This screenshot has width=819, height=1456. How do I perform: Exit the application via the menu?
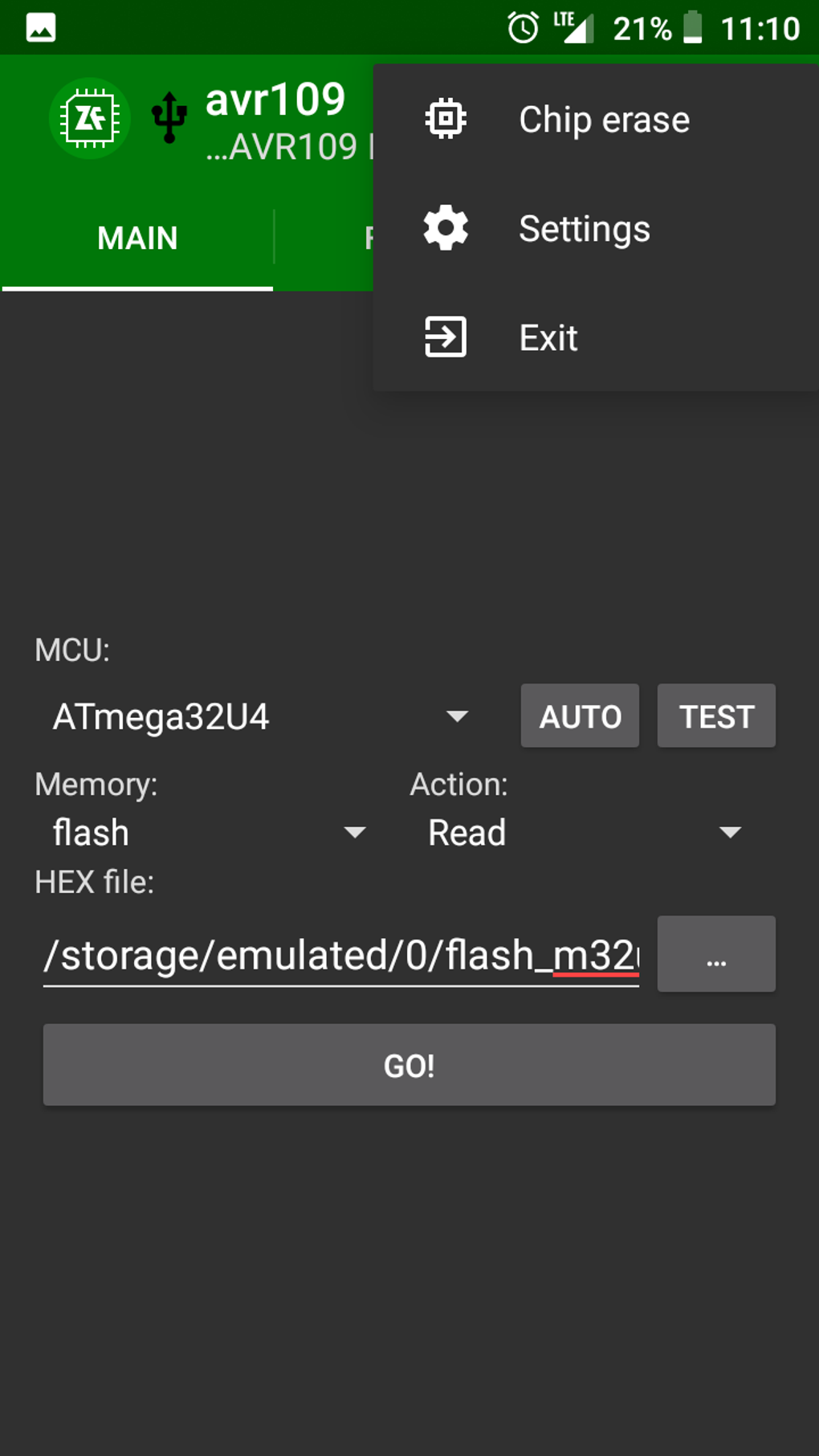548,337
